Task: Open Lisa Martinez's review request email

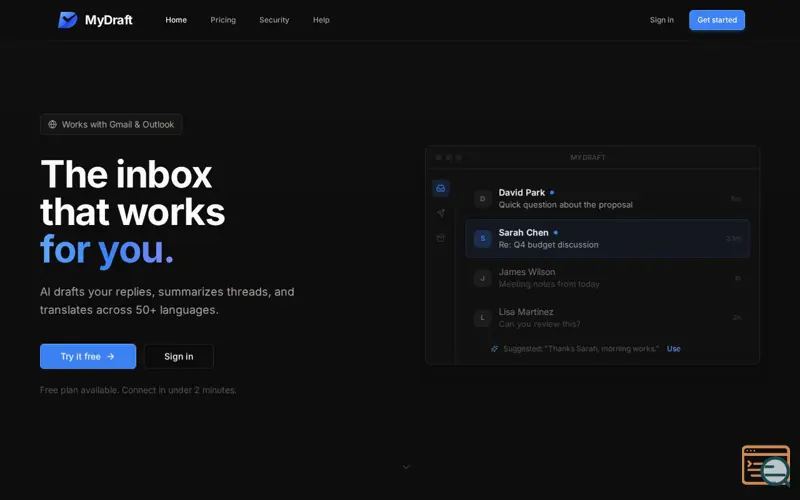Action: [x=607, y=317]
